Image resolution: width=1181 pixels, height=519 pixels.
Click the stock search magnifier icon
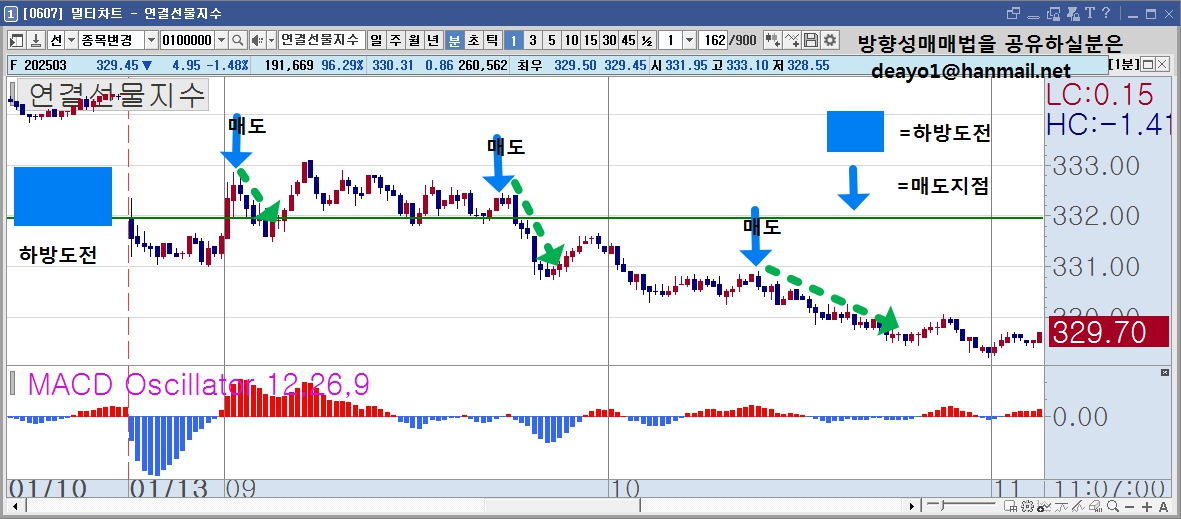coord(238,40)
